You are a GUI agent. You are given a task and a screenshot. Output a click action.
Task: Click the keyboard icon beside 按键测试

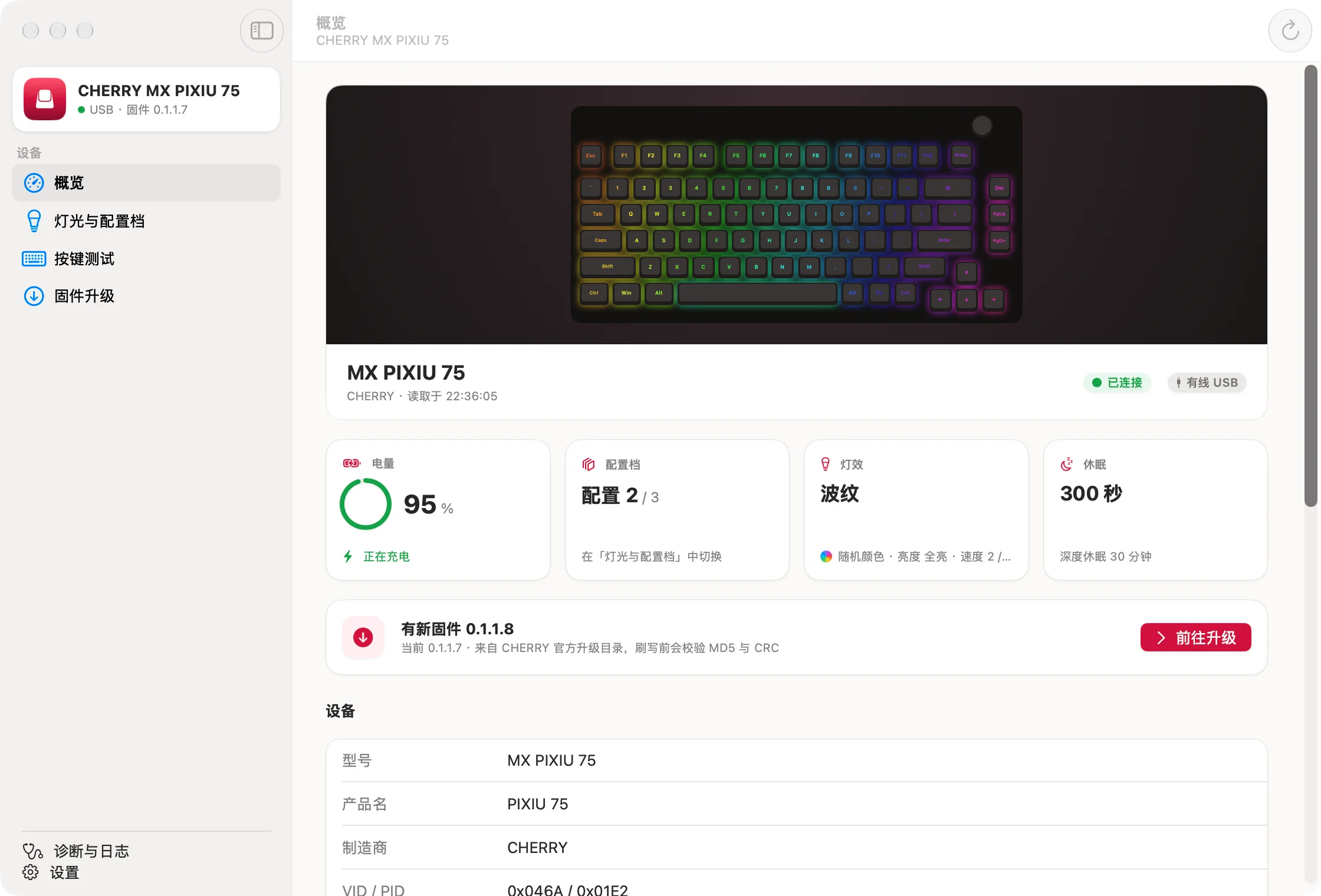click(34, 259)
